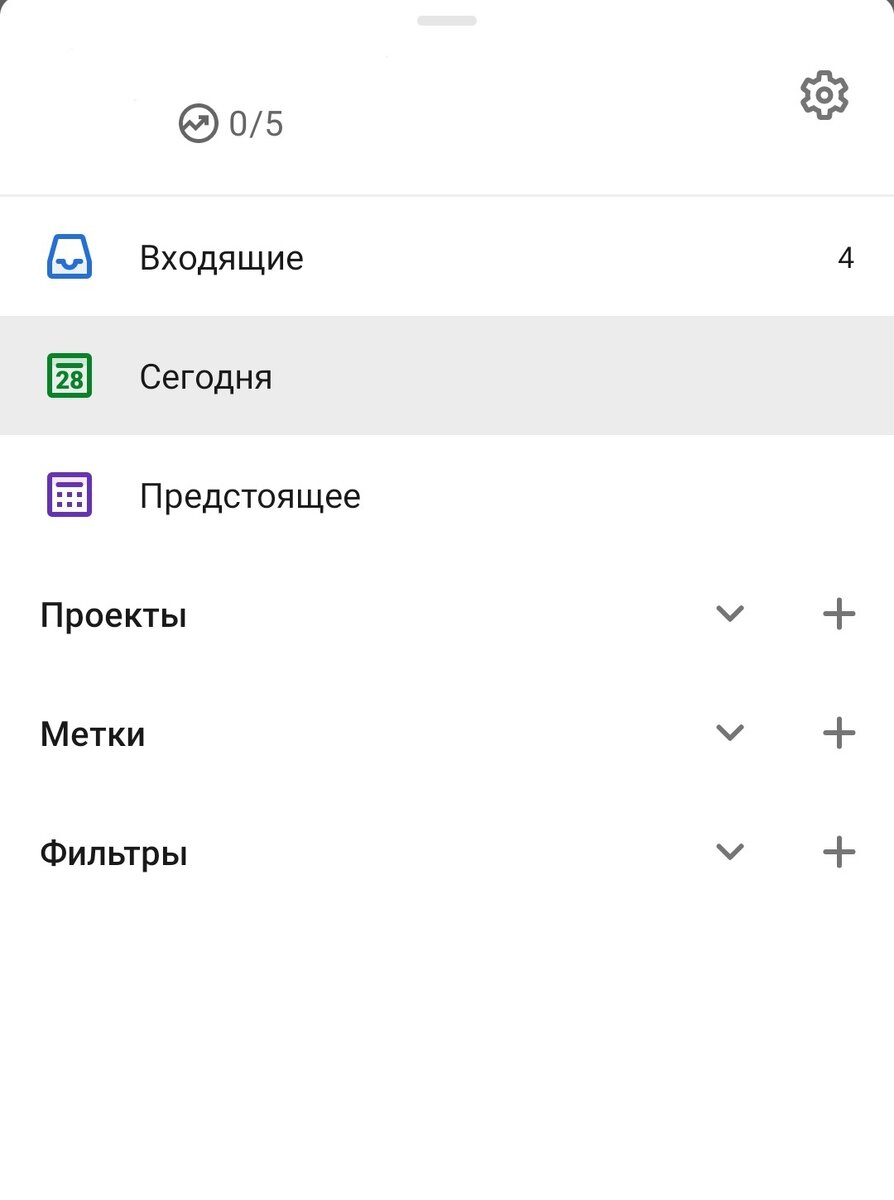This screenshot has height=1200, width=894.
Task: Select the Метки section label
Action: (x=92, y=733)
